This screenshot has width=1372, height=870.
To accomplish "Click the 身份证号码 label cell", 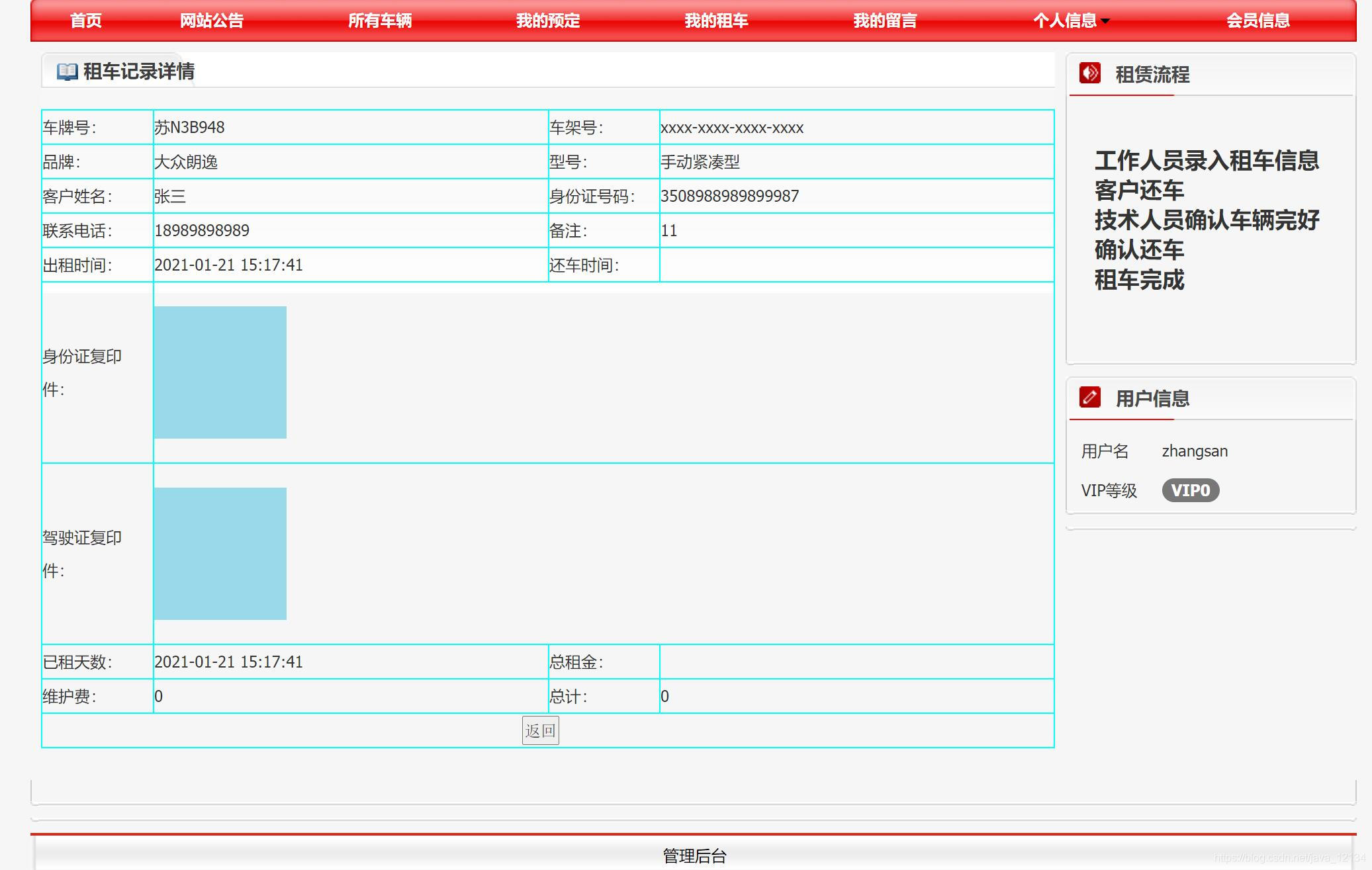I will [x=604, y=196].
